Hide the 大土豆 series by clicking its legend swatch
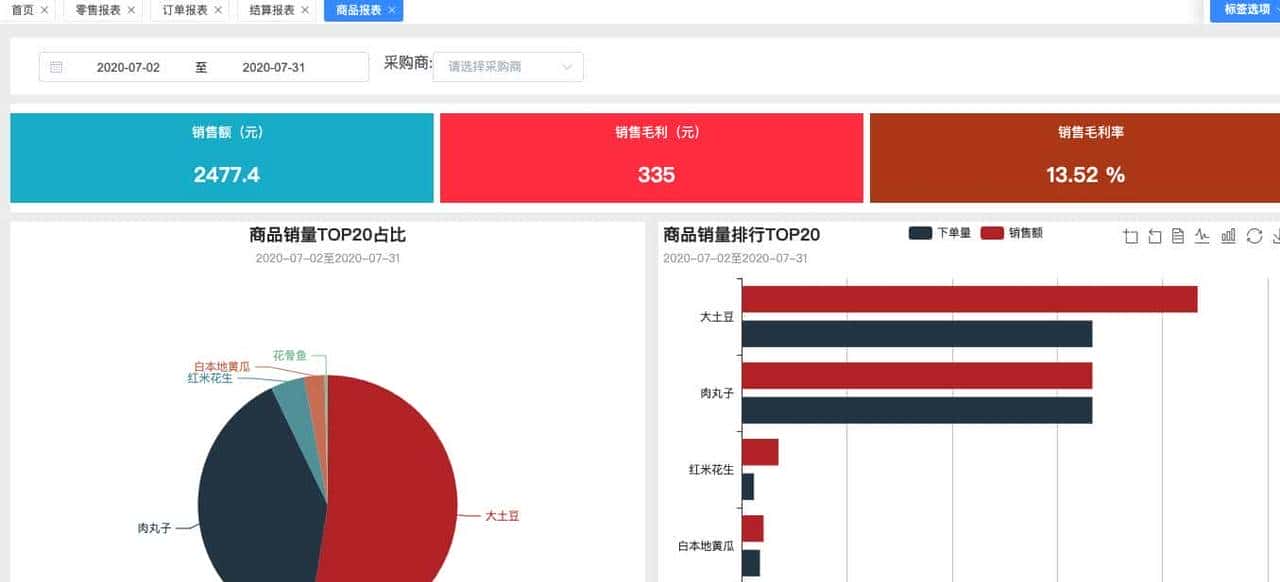Viewport: 1280px width, 582px height. pos(503,515)
